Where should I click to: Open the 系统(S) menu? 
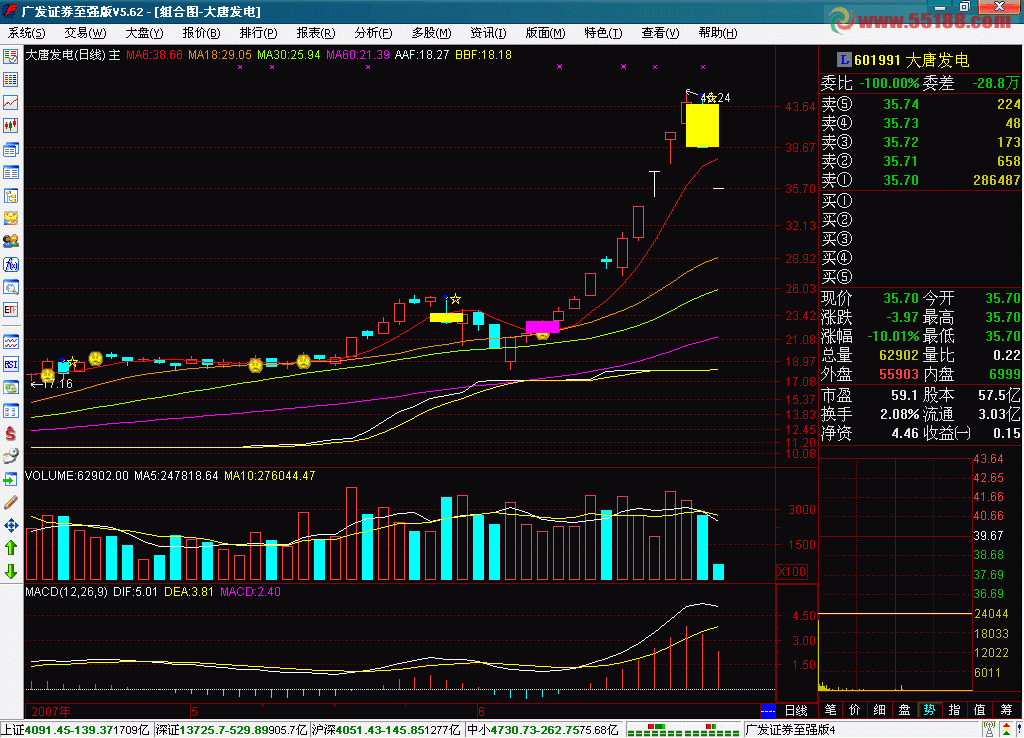(27, 33)
